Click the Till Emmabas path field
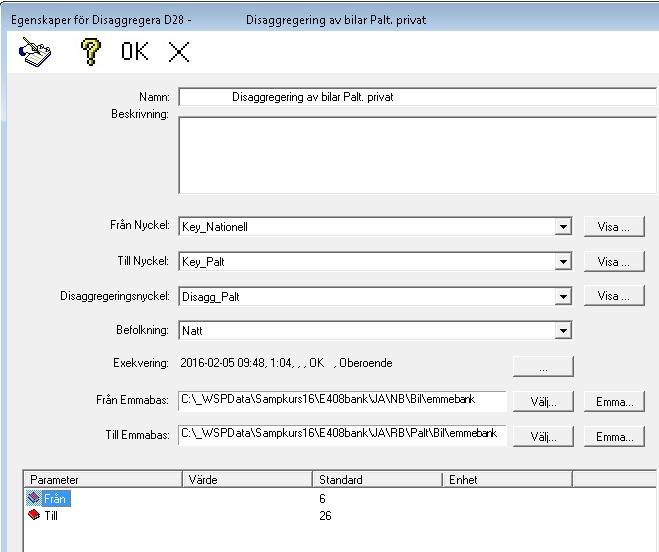 click(x=342, y=435)
